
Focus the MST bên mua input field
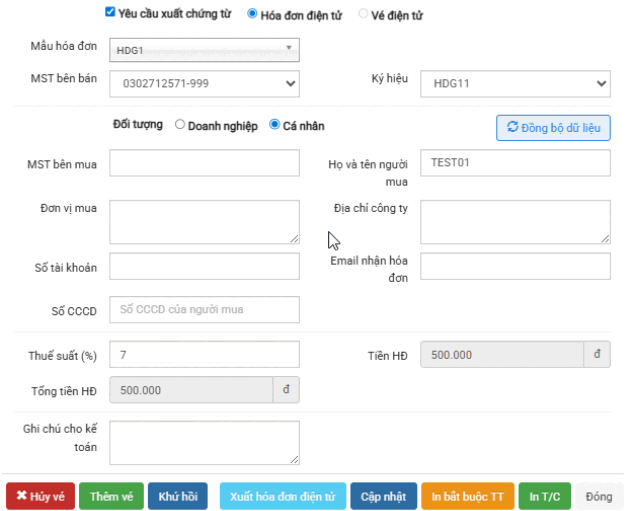204,163
